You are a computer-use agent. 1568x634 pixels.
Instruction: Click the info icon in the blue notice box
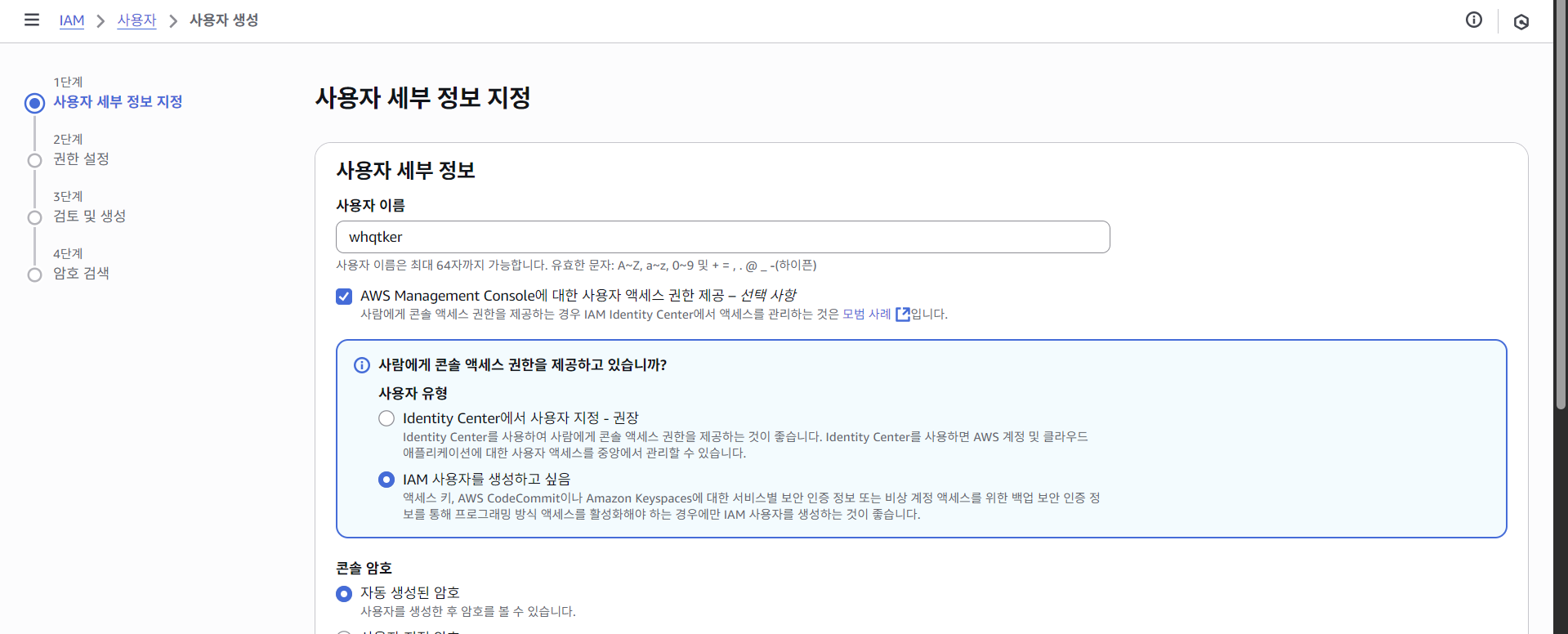click(x=362, y=365)
